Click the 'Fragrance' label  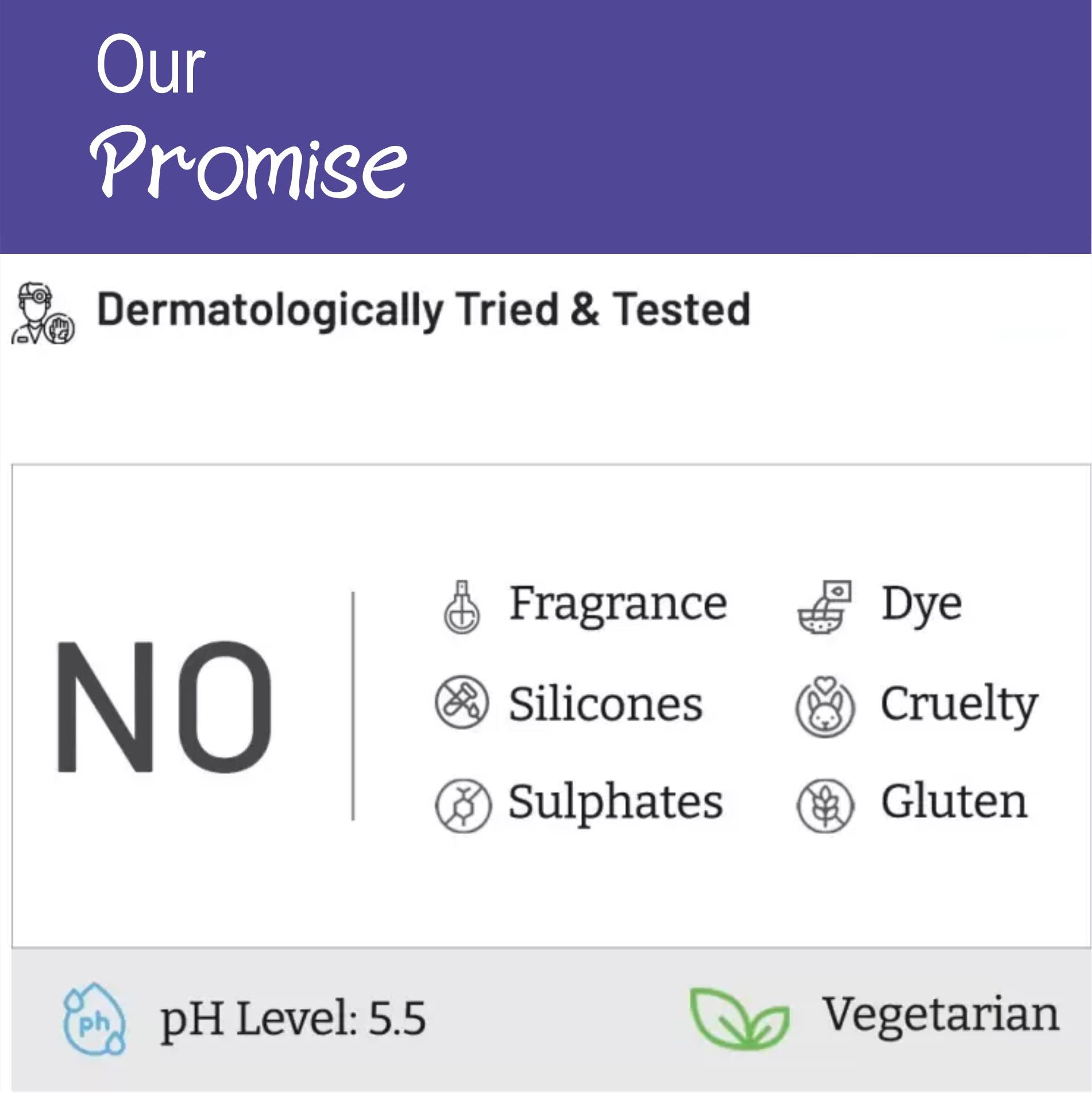coord(618,604)
